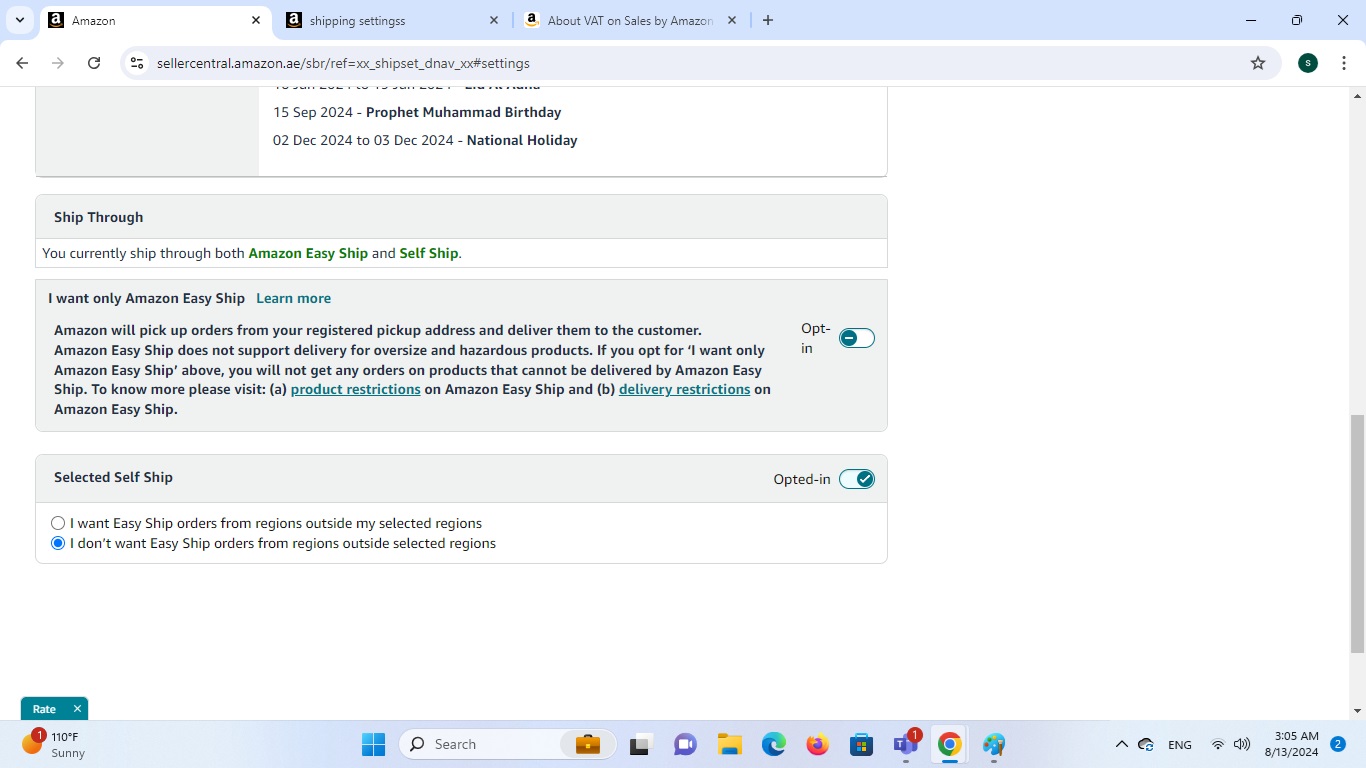Open the Windows Start menu
1366x768 pixels.
tap(373, 744)
